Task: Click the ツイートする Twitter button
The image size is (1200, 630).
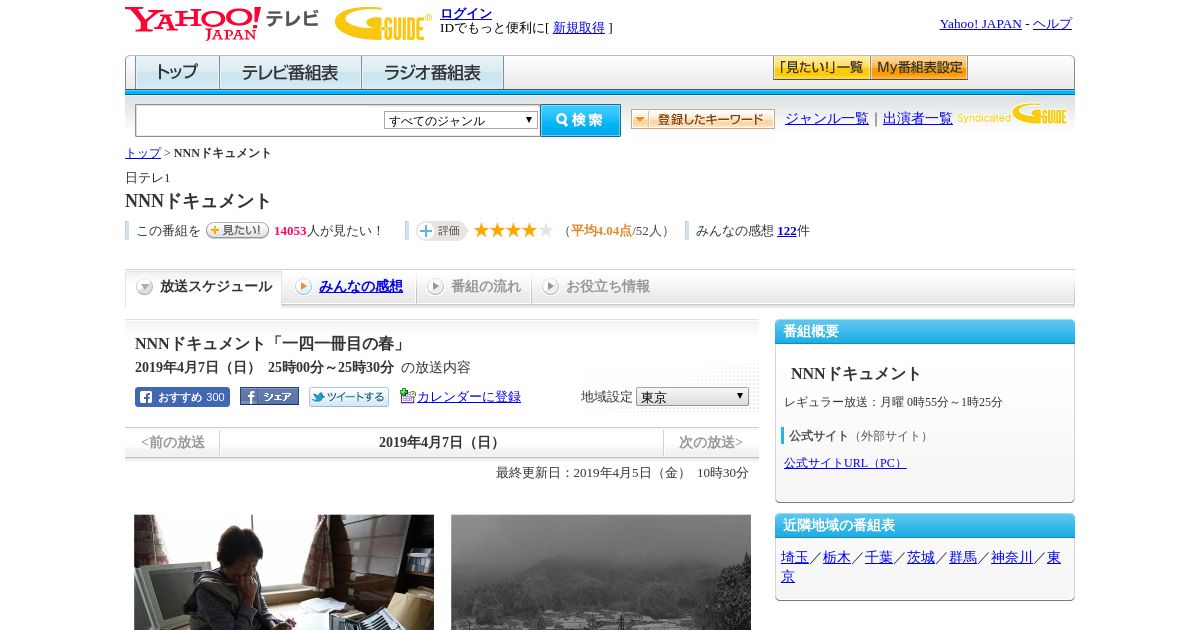Action: point(349,397)
